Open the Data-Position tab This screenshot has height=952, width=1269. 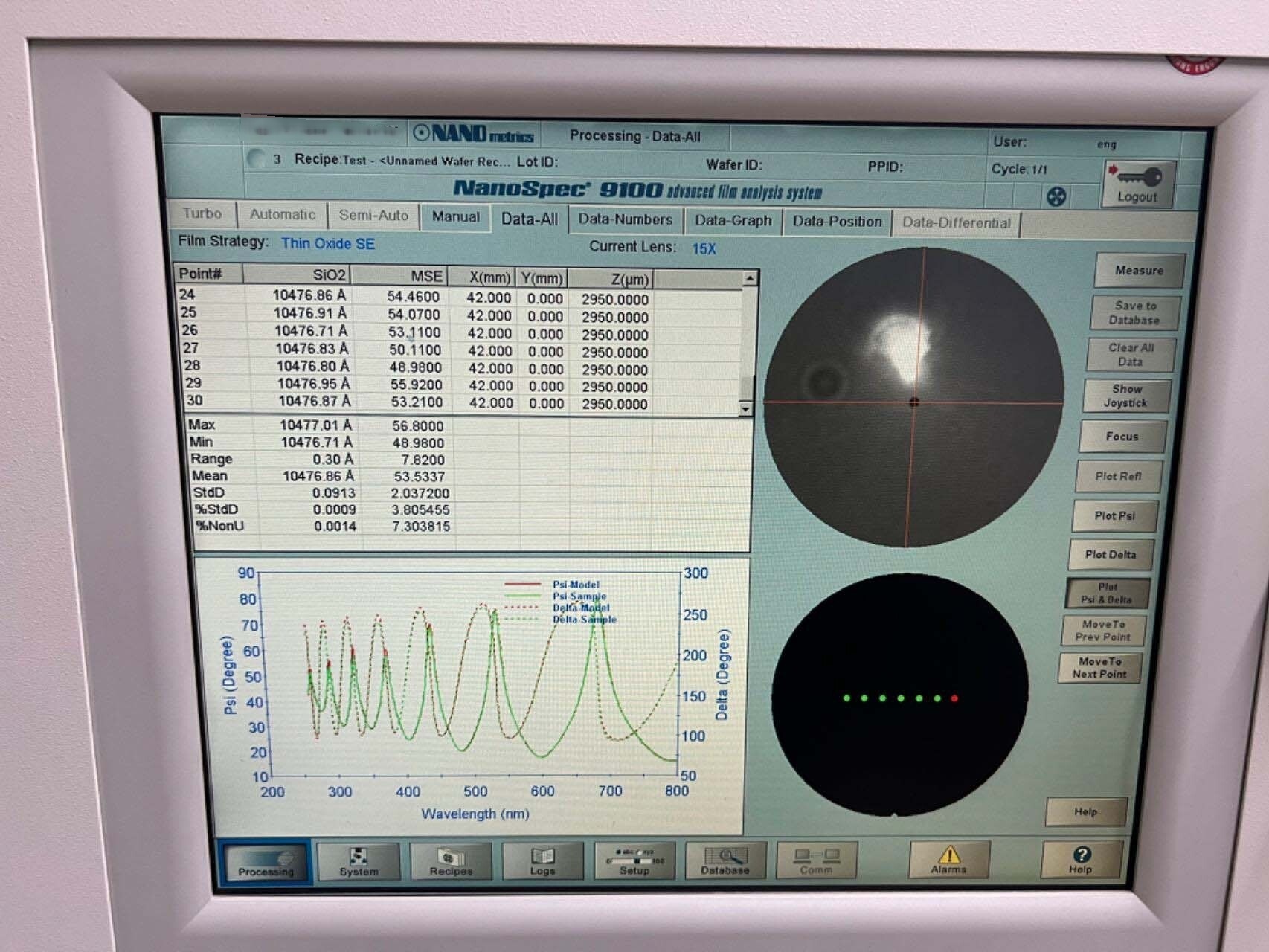tap(837, 222)
